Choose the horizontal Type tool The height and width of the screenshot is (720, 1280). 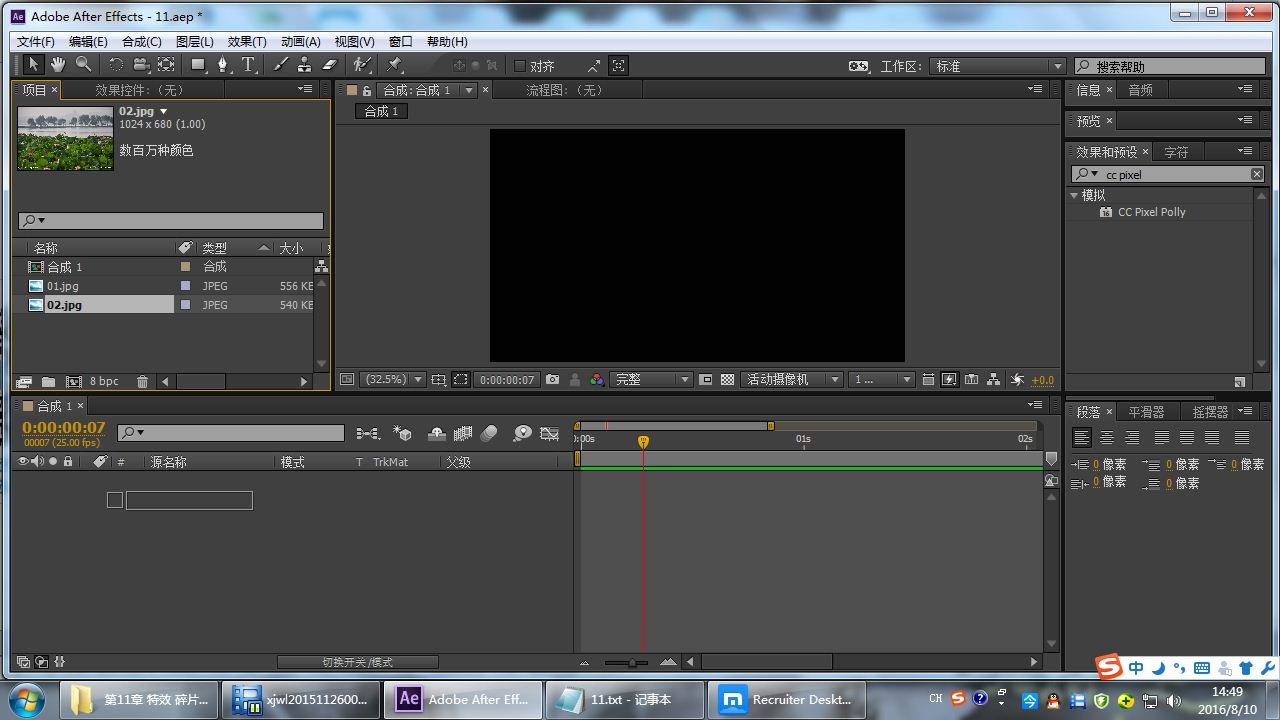tap(248, 65)
